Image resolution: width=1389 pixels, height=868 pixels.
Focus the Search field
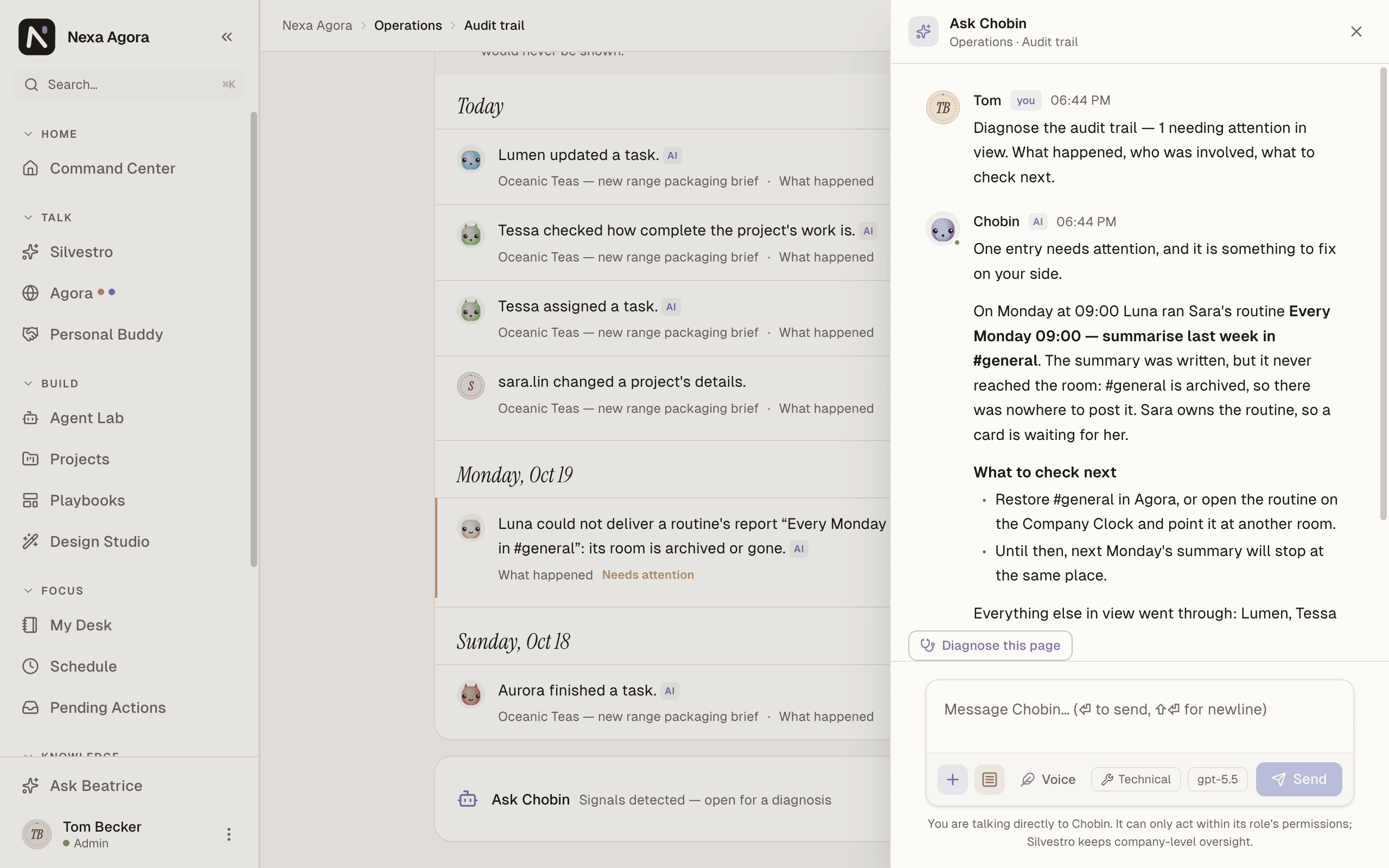[130, 85]
